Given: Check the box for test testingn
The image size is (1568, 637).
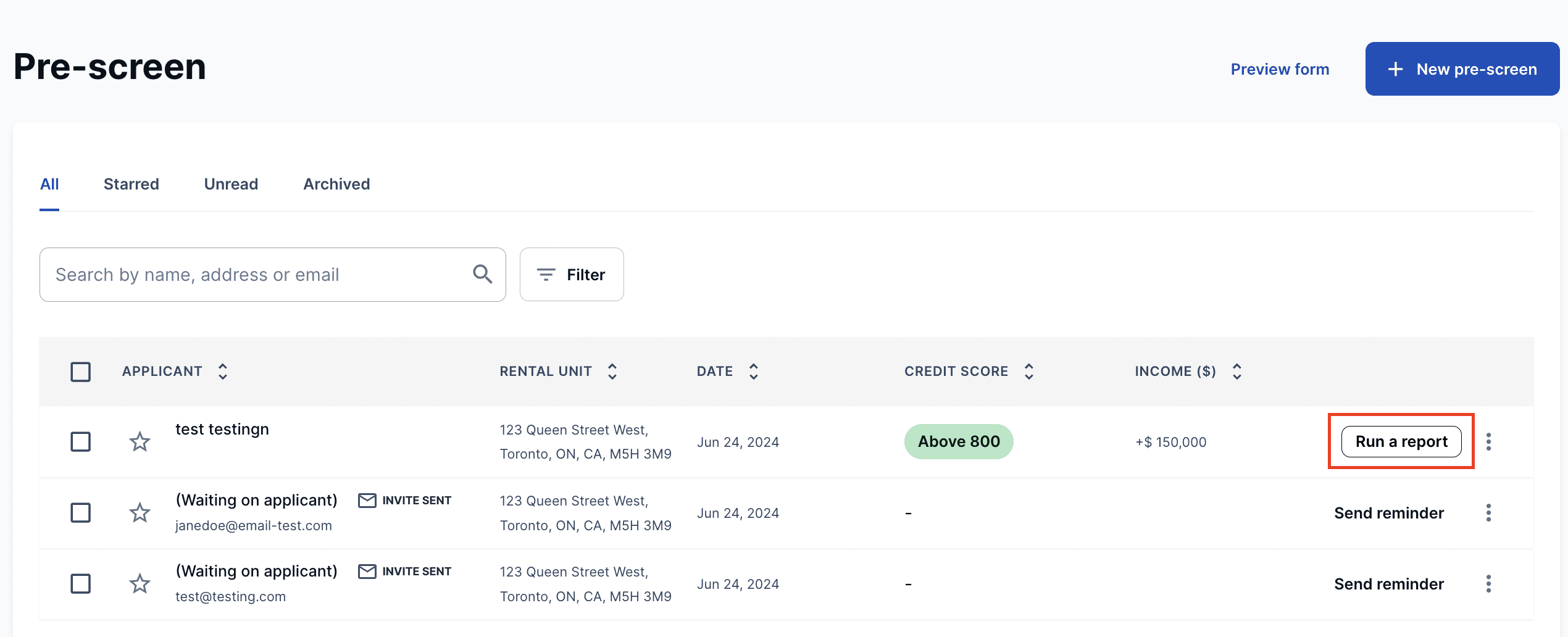Looking at the screenshot, I should point(80,442).
